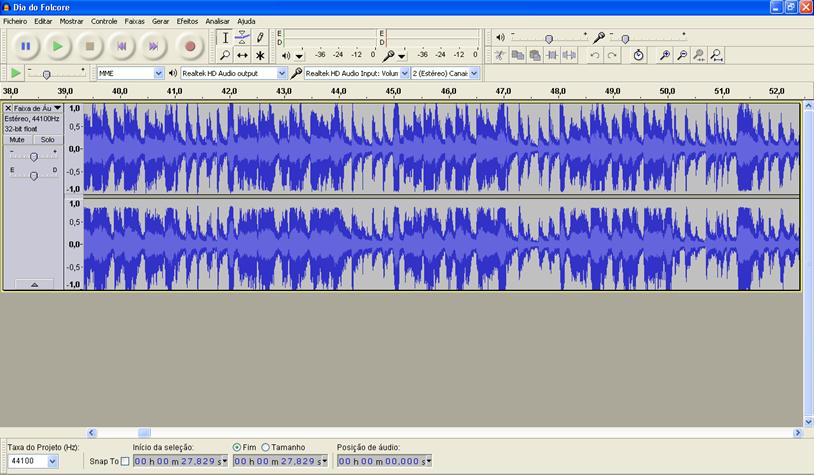Open the Efeitos menu
Viewport: 815px width, 475px height.
[187, 21]
